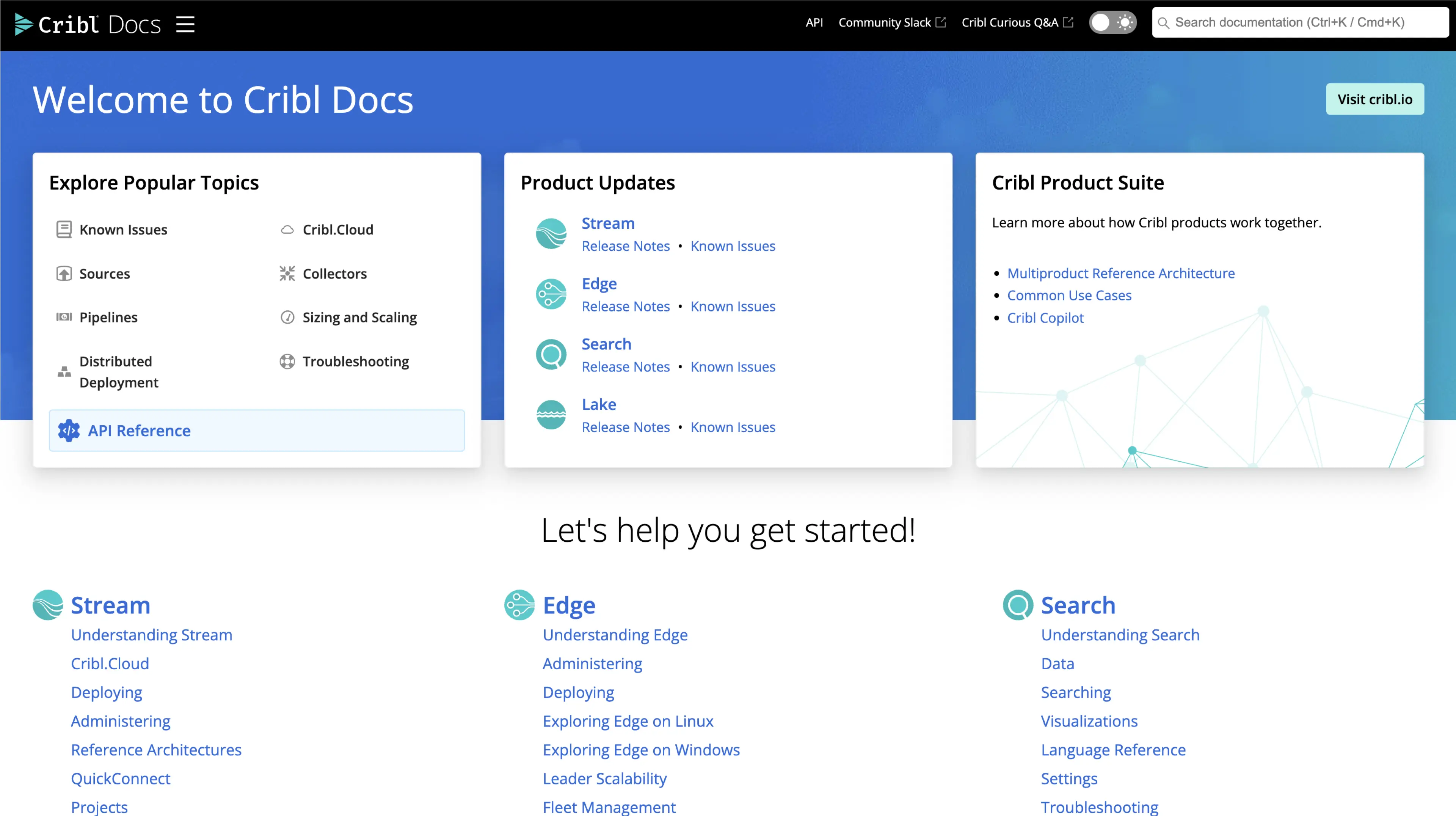Click the large Edge icon in get started

click(519, 605)
